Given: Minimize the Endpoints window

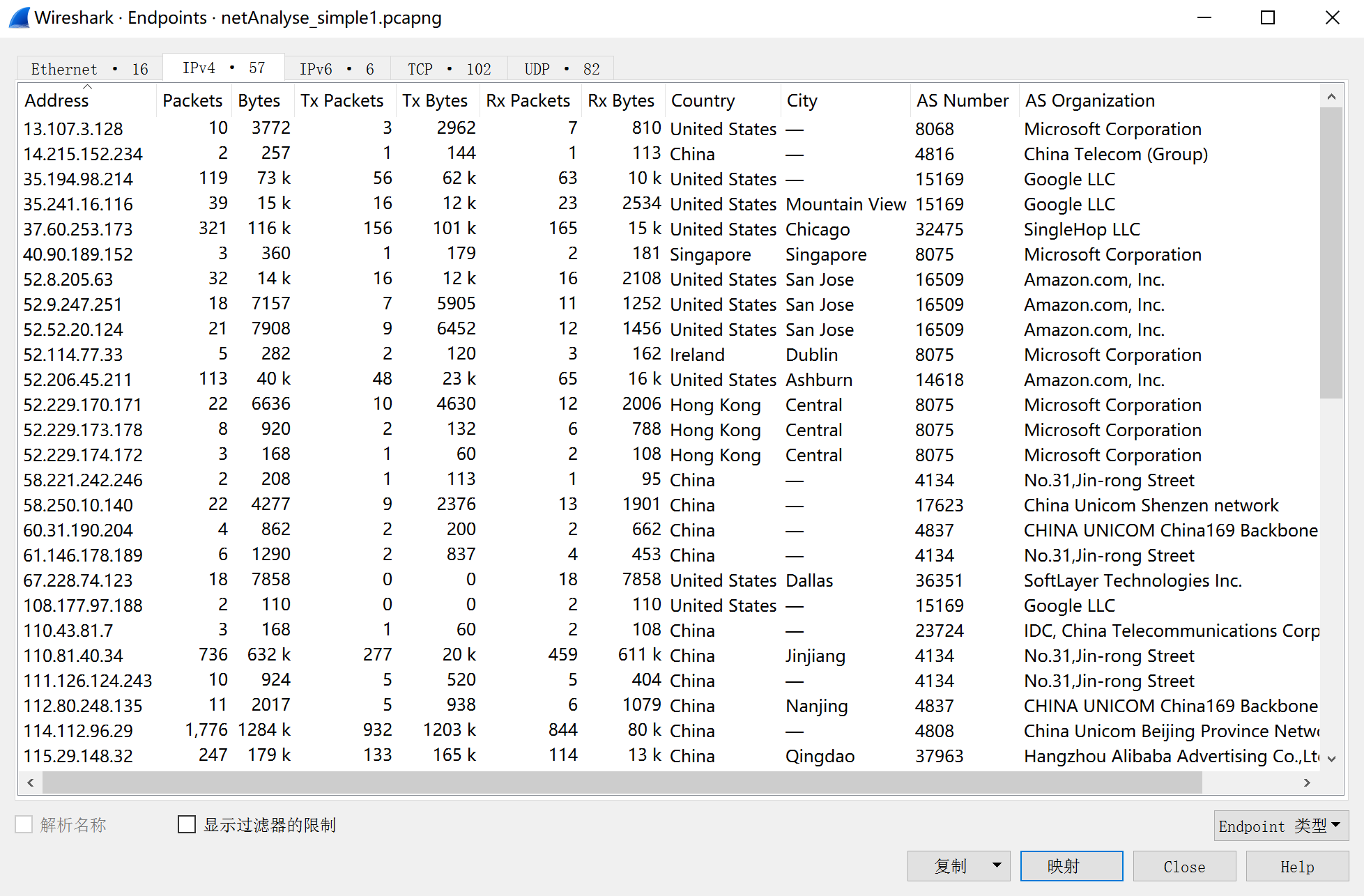Looking at the screenshot, I should click(1204, 17).
